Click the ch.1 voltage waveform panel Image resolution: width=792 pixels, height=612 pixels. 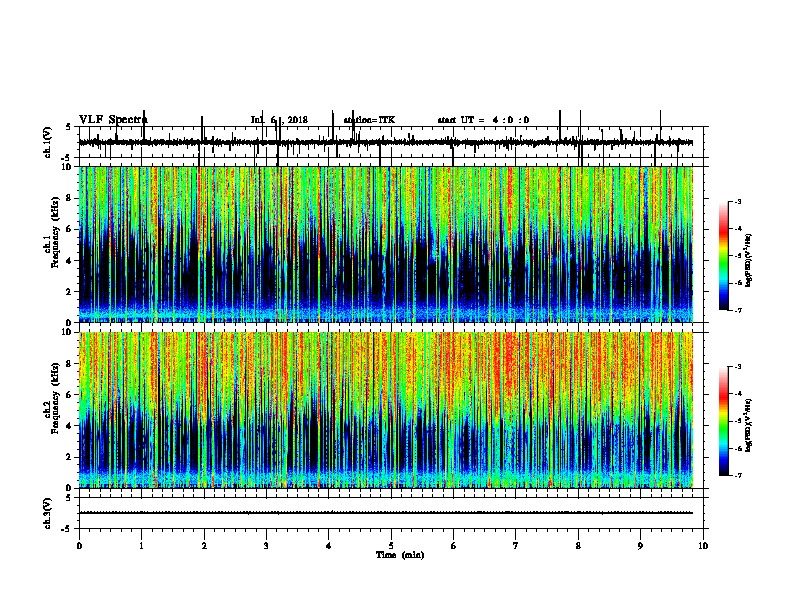coord(390,142)
